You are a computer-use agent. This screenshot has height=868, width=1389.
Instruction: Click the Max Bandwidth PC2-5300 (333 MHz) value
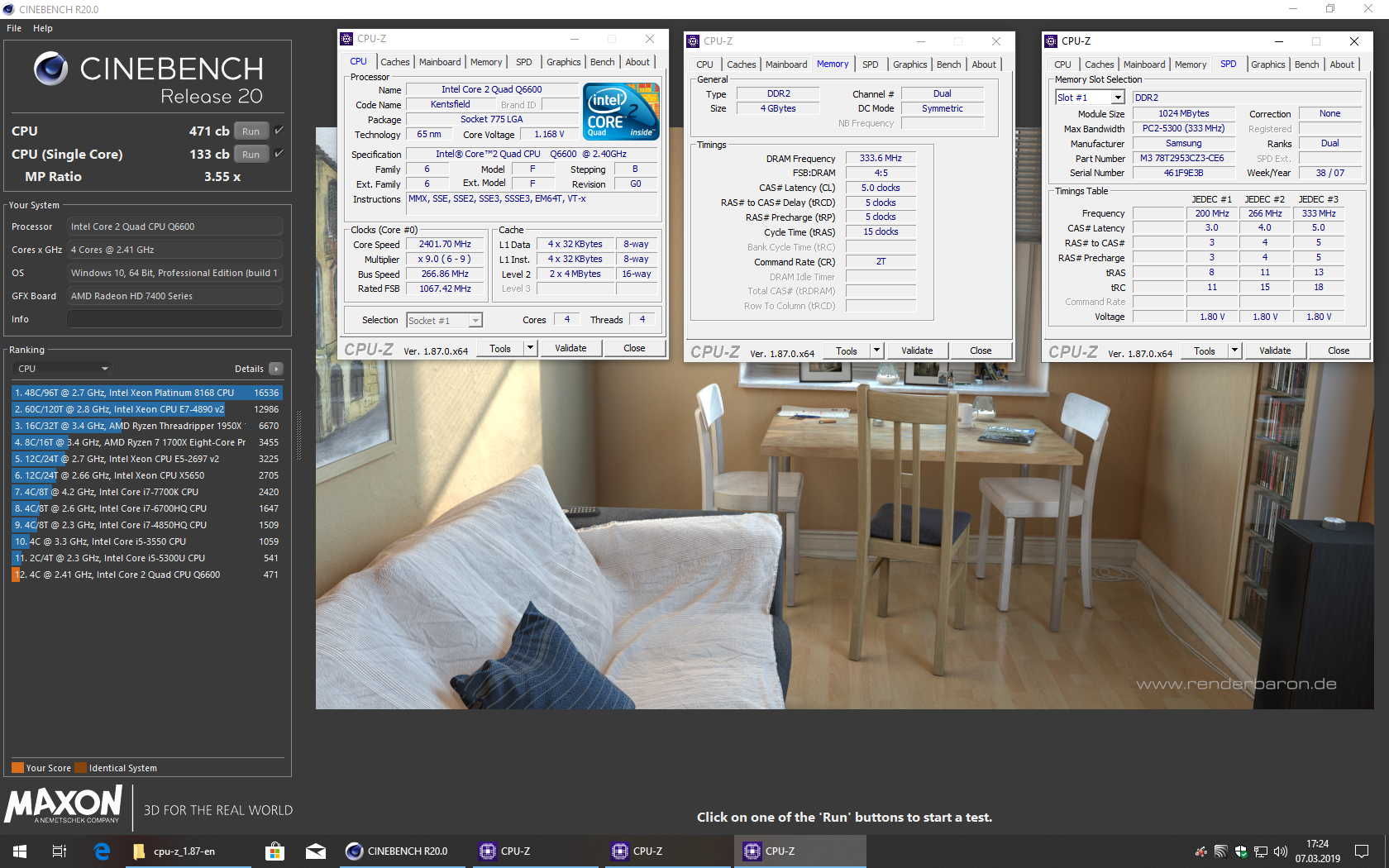point(1183,128)
